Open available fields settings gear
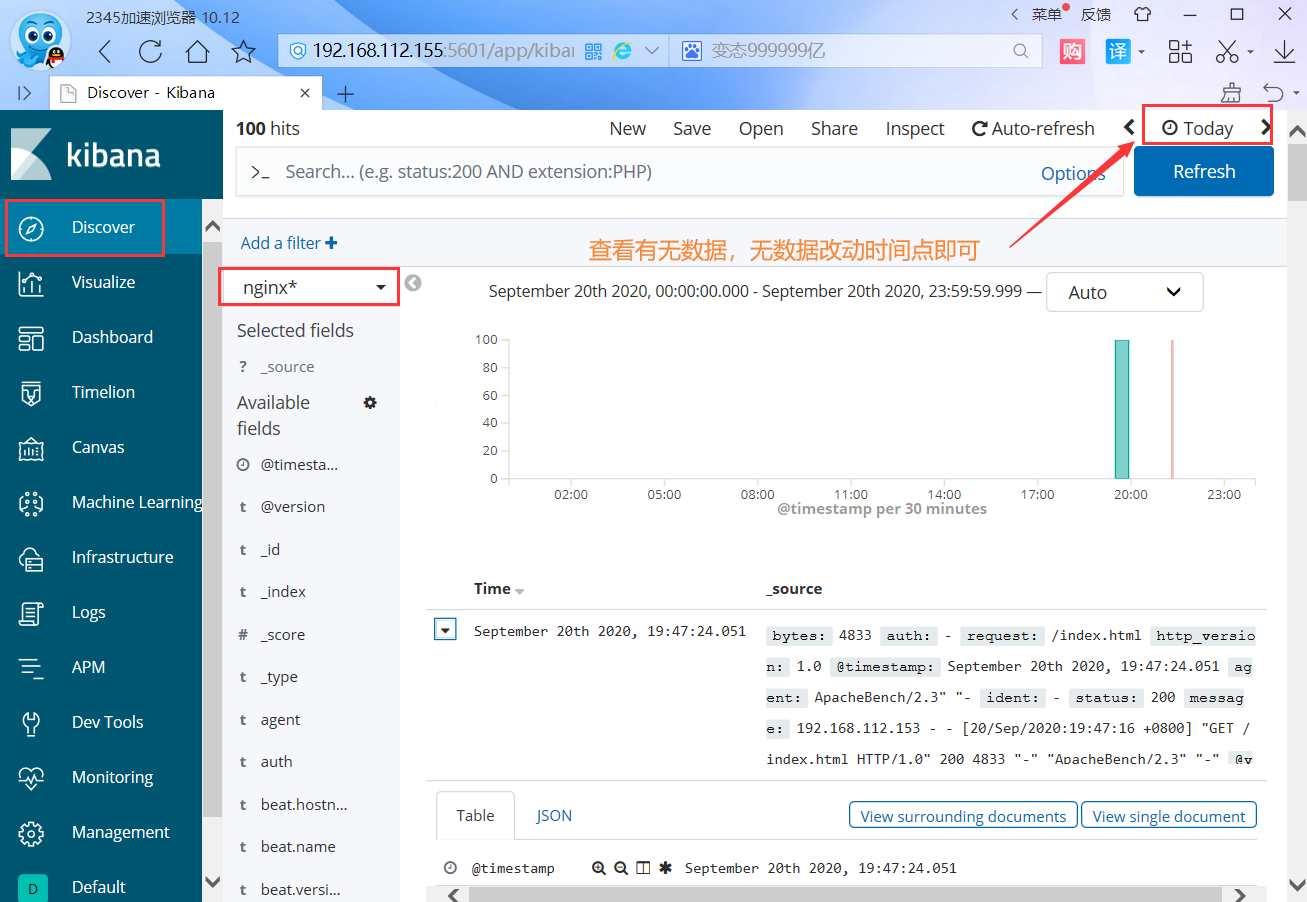Viewport: 1307px width, 902px height. pos(370,402)
